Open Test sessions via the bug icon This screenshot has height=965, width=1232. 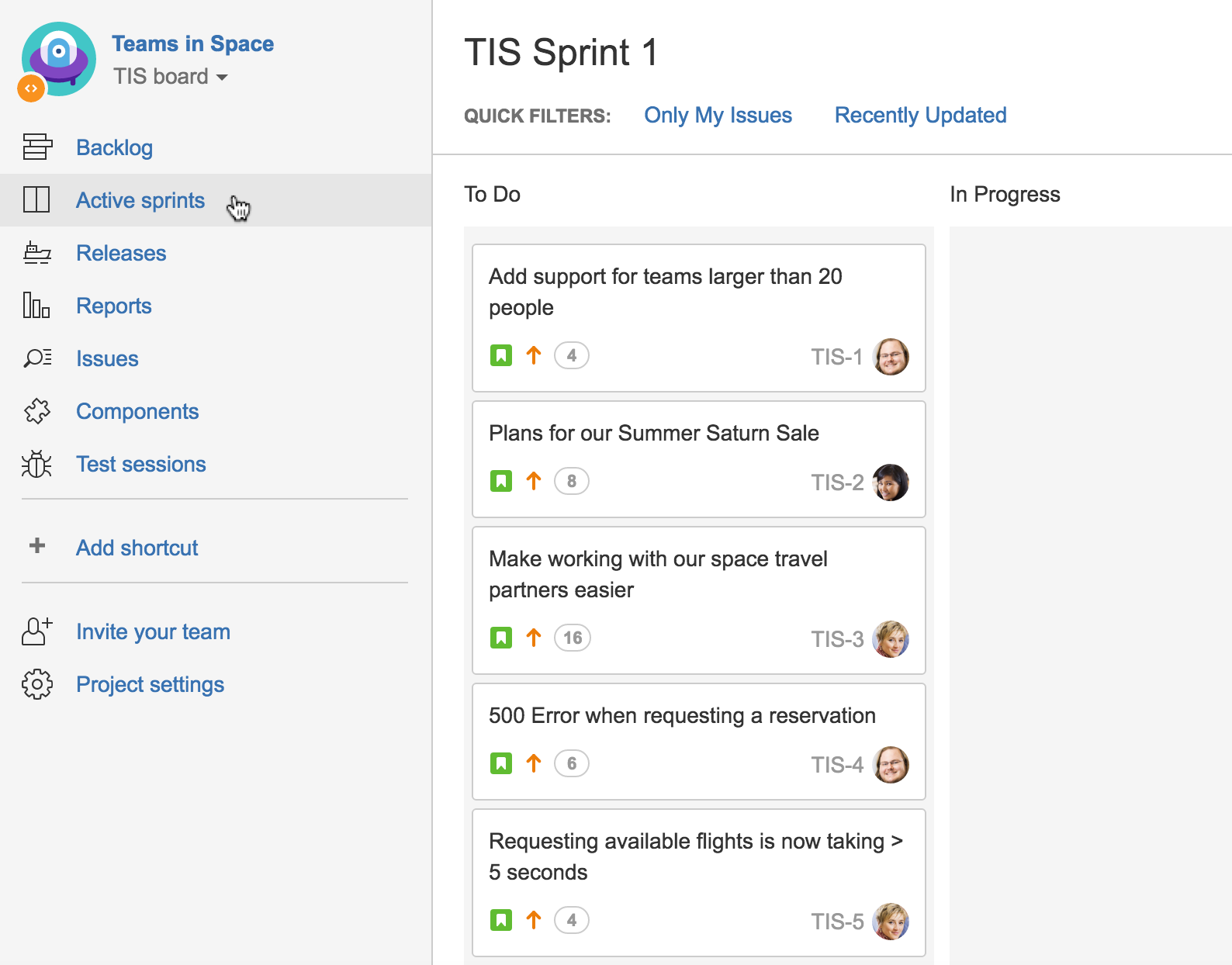[36, 463]
